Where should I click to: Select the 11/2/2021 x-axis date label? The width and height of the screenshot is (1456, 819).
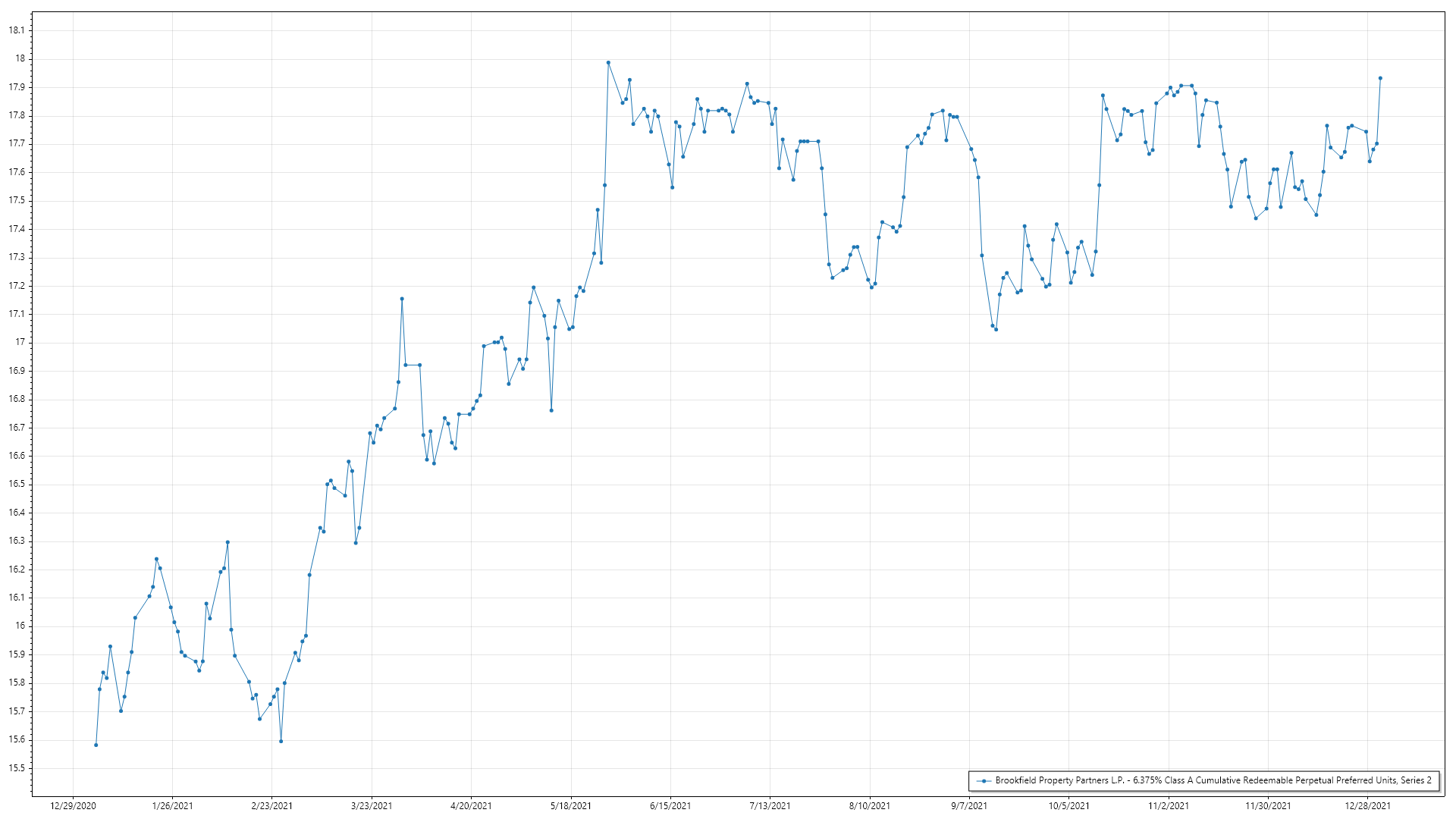[1169, 805]
